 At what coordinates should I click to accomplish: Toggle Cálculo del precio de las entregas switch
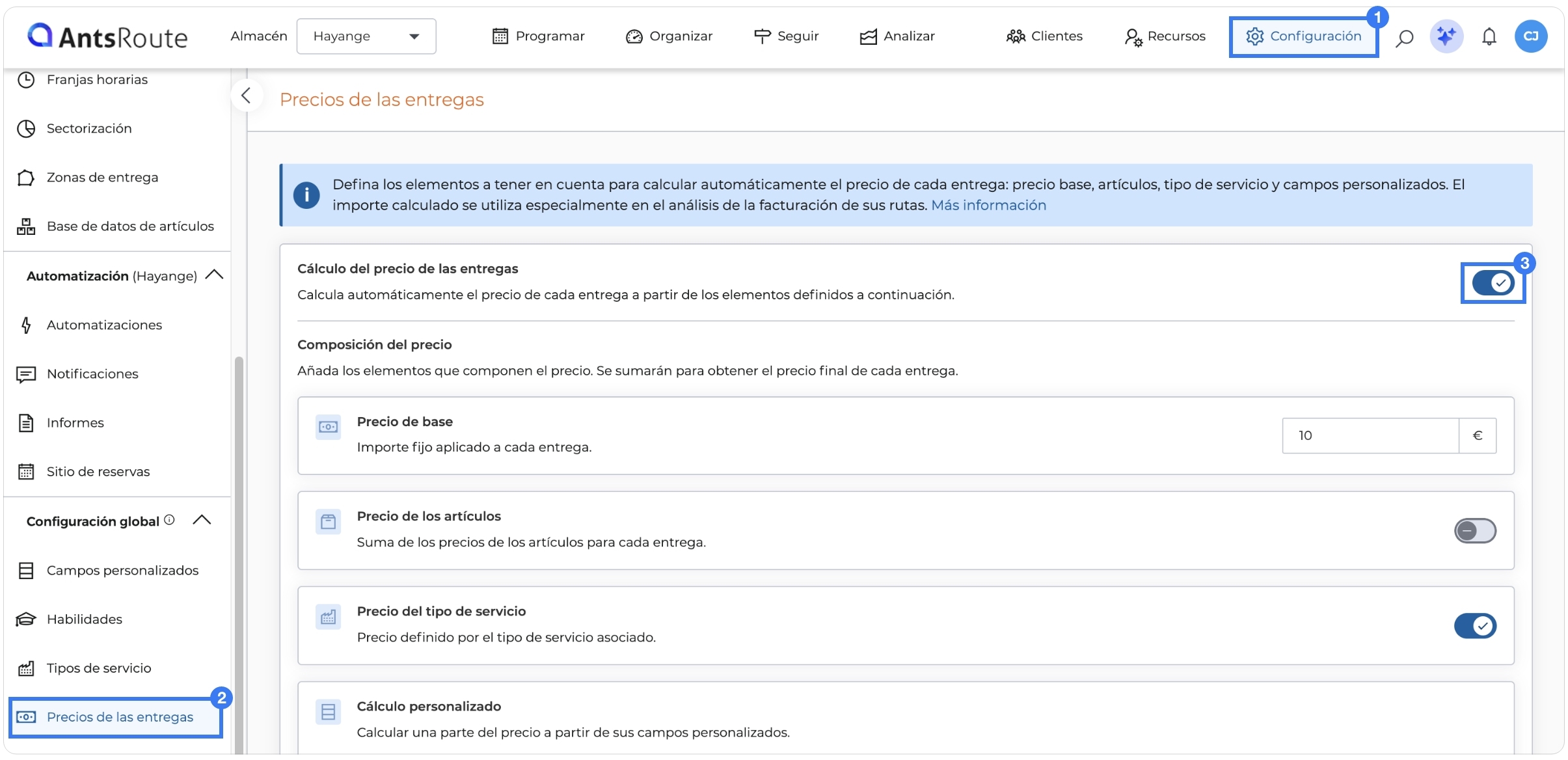point(1493,283)
